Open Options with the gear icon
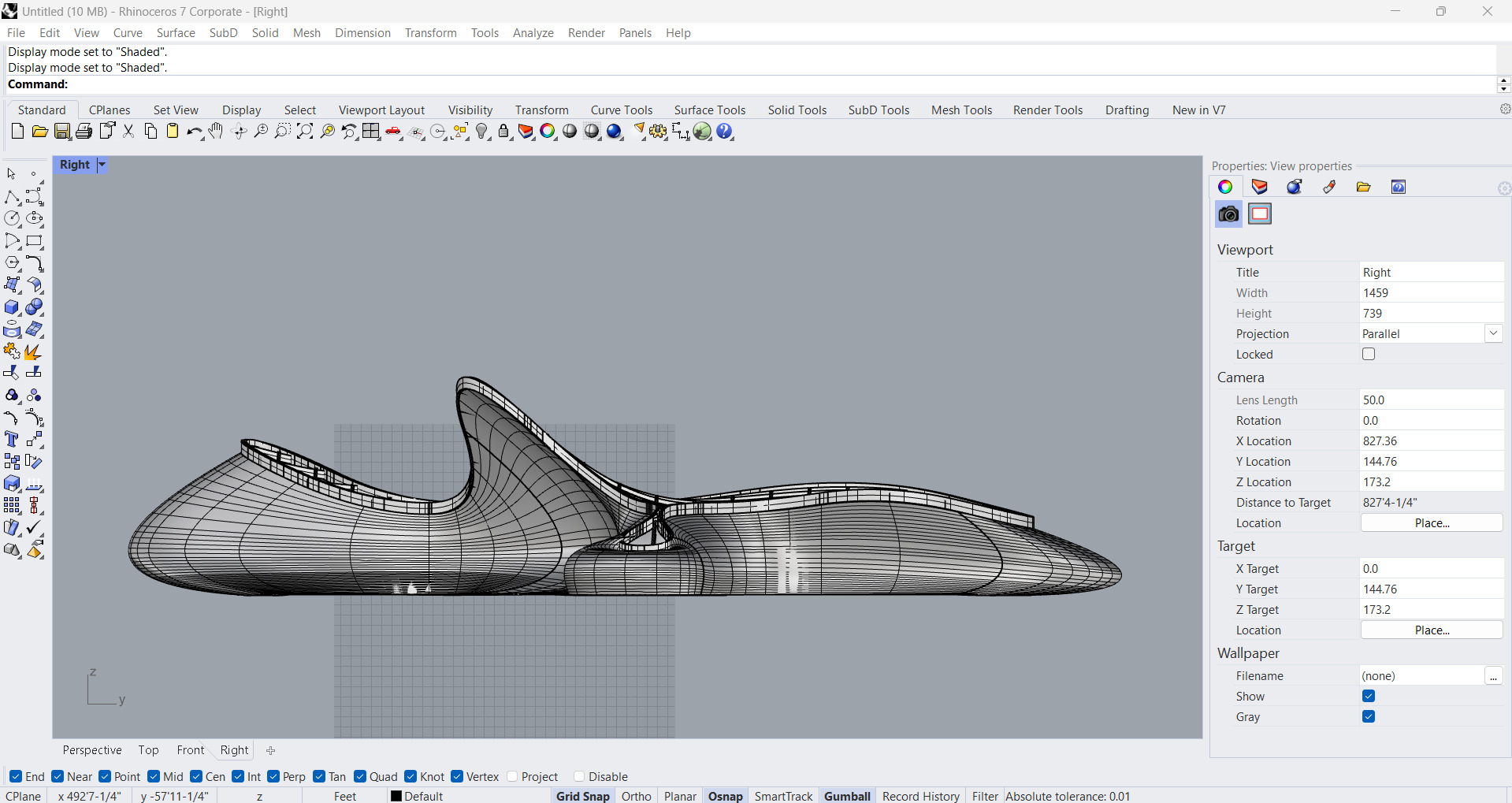The height and width of the screenshot is (803, 1512). (x=658, y=132)
